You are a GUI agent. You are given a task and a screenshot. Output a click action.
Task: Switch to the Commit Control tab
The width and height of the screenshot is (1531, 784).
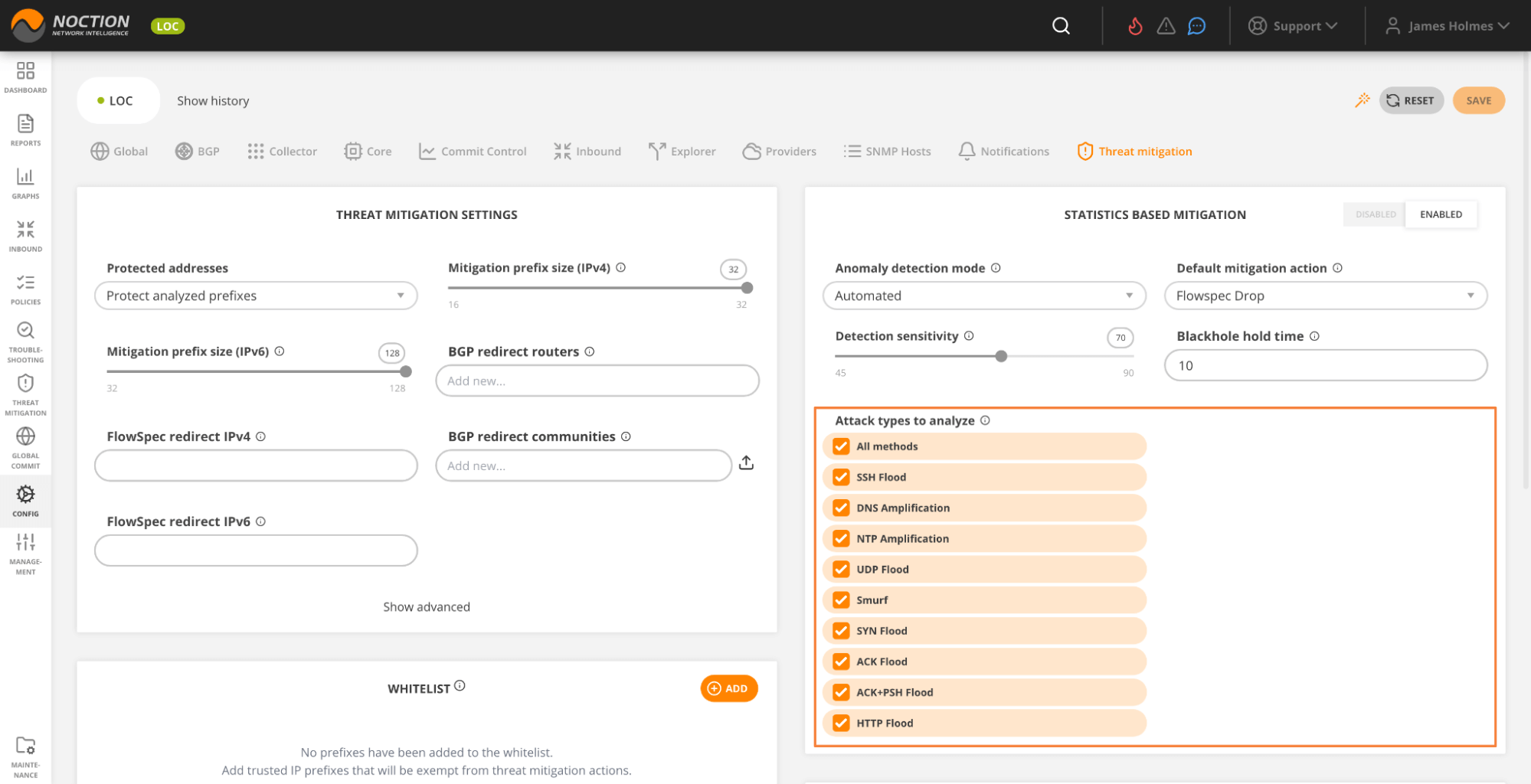[x=473, y=152]
